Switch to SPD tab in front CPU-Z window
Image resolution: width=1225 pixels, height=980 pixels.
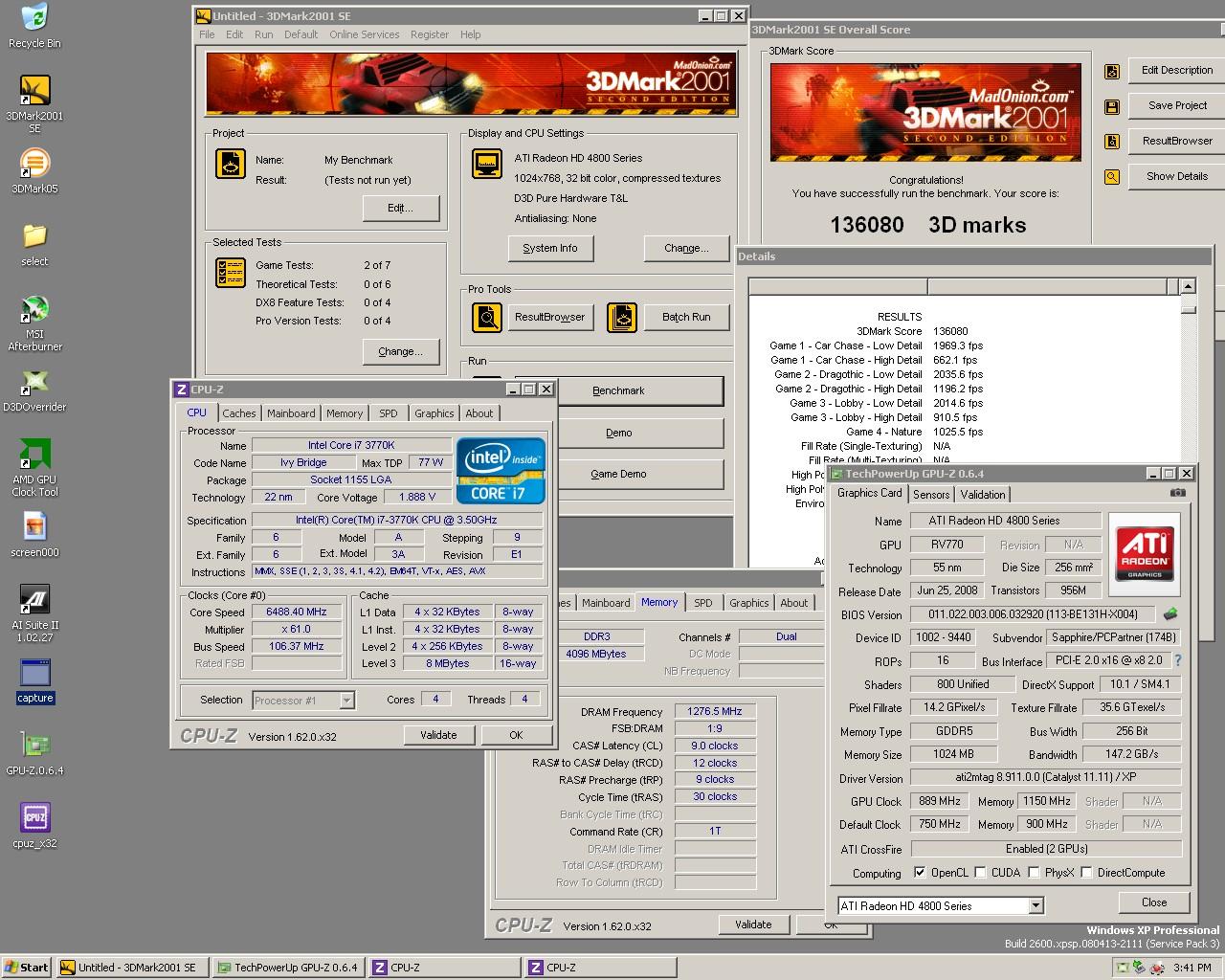[388, 413]
